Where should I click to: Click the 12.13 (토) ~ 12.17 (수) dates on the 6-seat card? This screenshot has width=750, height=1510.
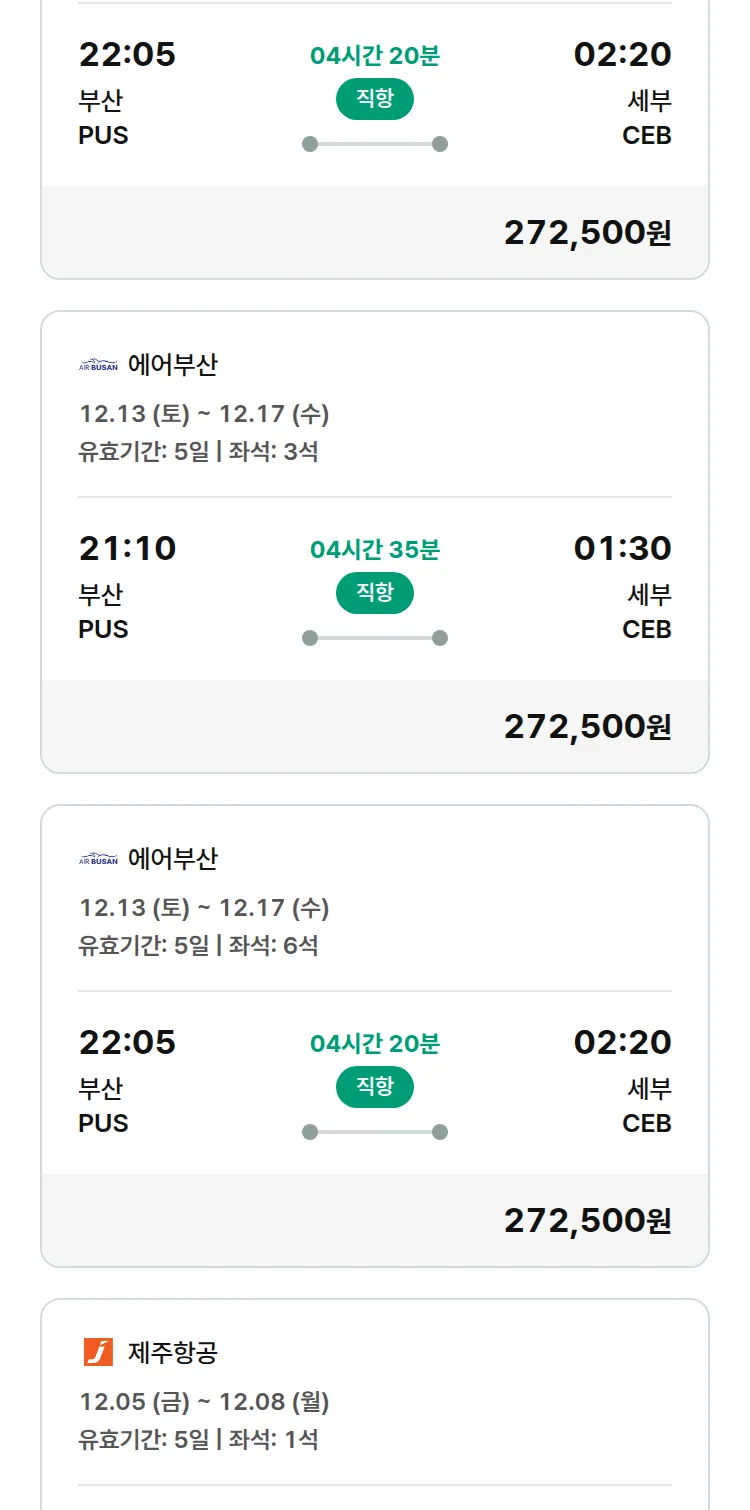204,908
